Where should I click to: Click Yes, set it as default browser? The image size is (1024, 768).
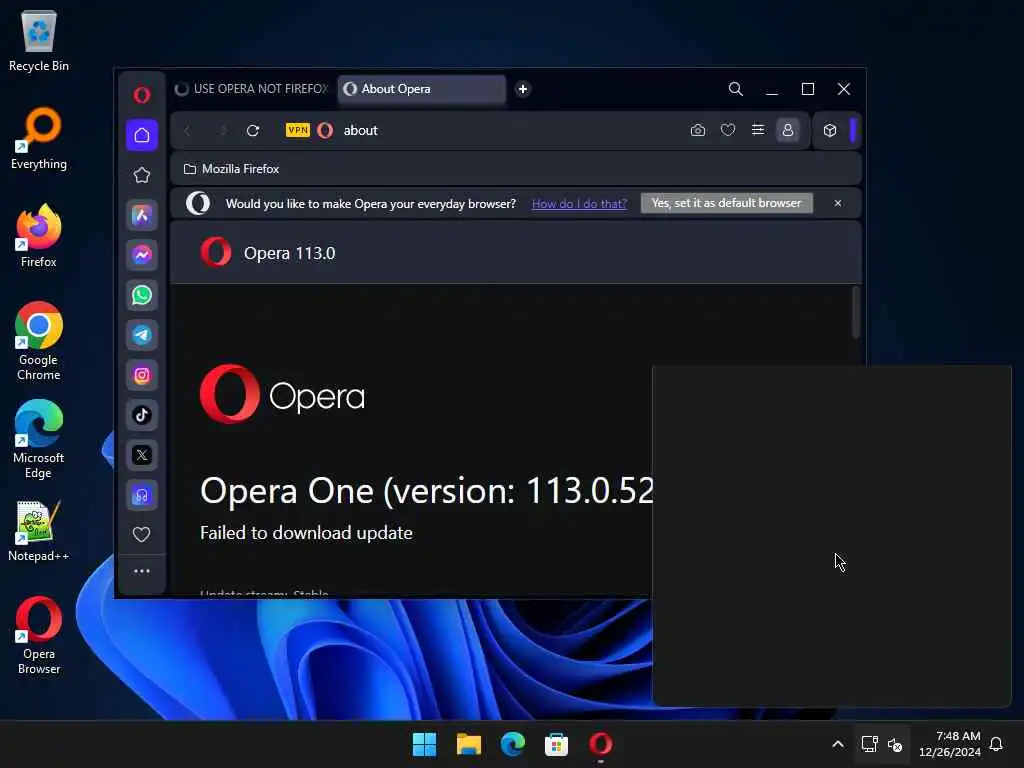[726, 203]
